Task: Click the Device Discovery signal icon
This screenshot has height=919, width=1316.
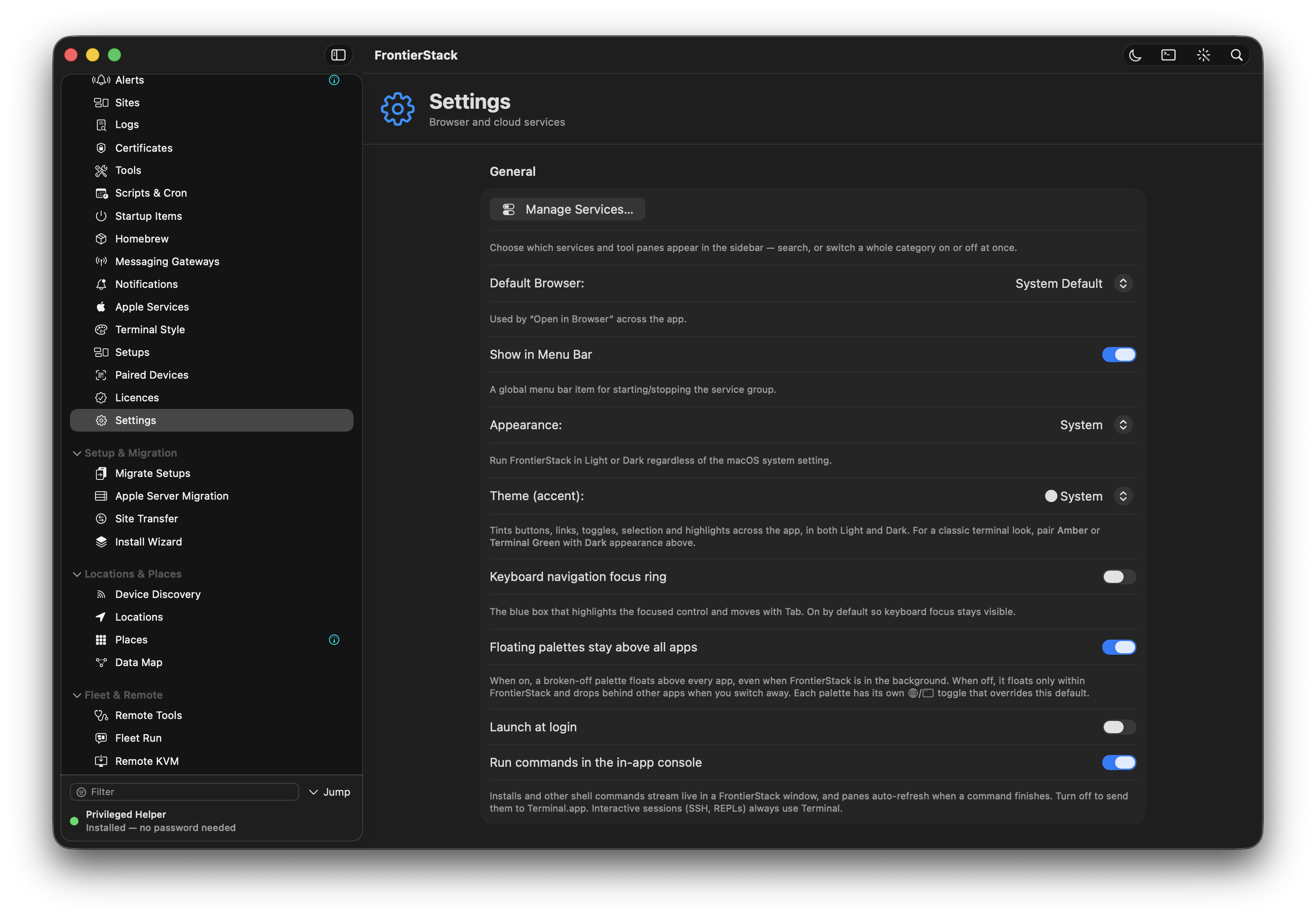Action: (101, 595)
